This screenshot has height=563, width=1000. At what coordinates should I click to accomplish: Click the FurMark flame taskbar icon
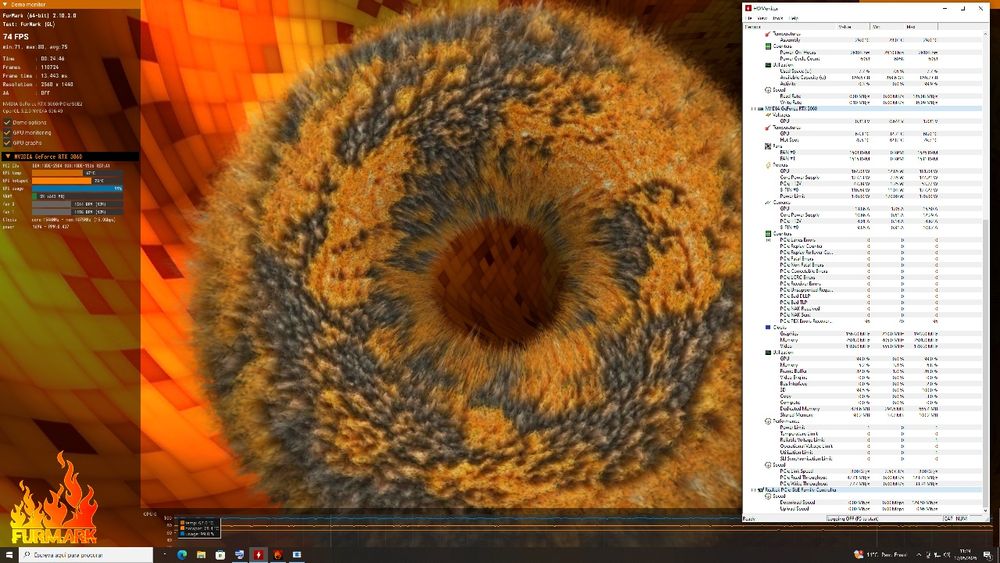(277, 555)
